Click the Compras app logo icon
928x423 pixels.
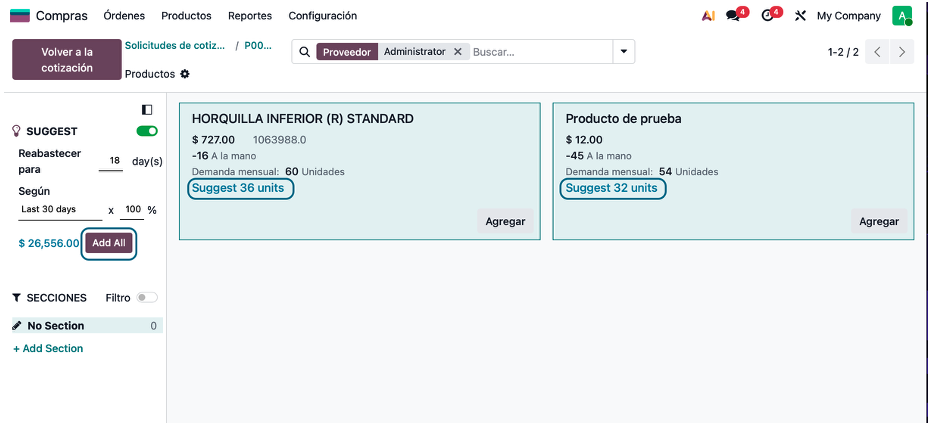click(20, 16)
